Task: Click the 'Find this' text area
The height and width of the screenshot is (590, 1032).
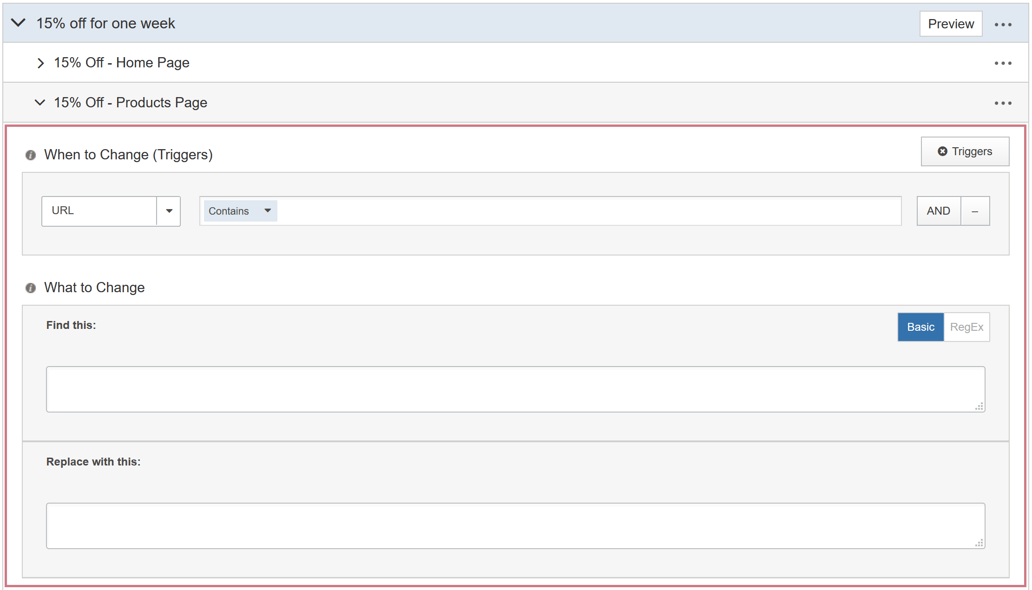Action: click(515, 389)
